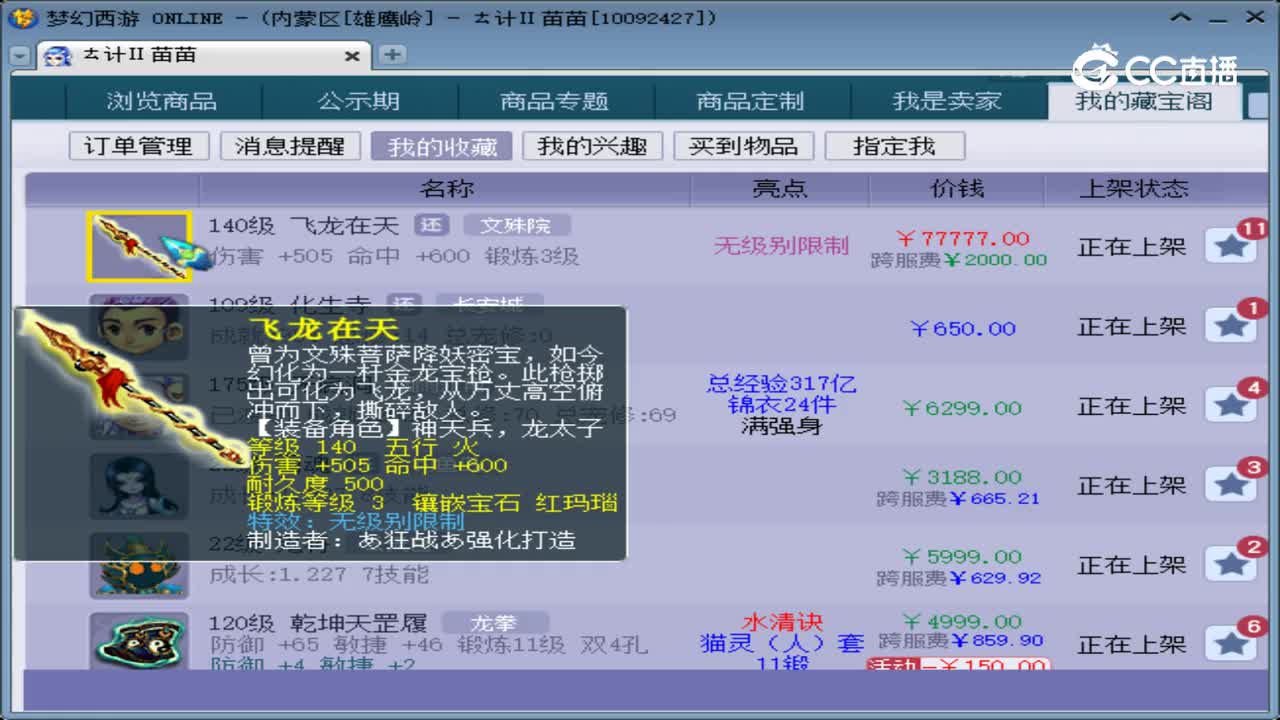Open 消息提醒 notifications

coord(290,146)
